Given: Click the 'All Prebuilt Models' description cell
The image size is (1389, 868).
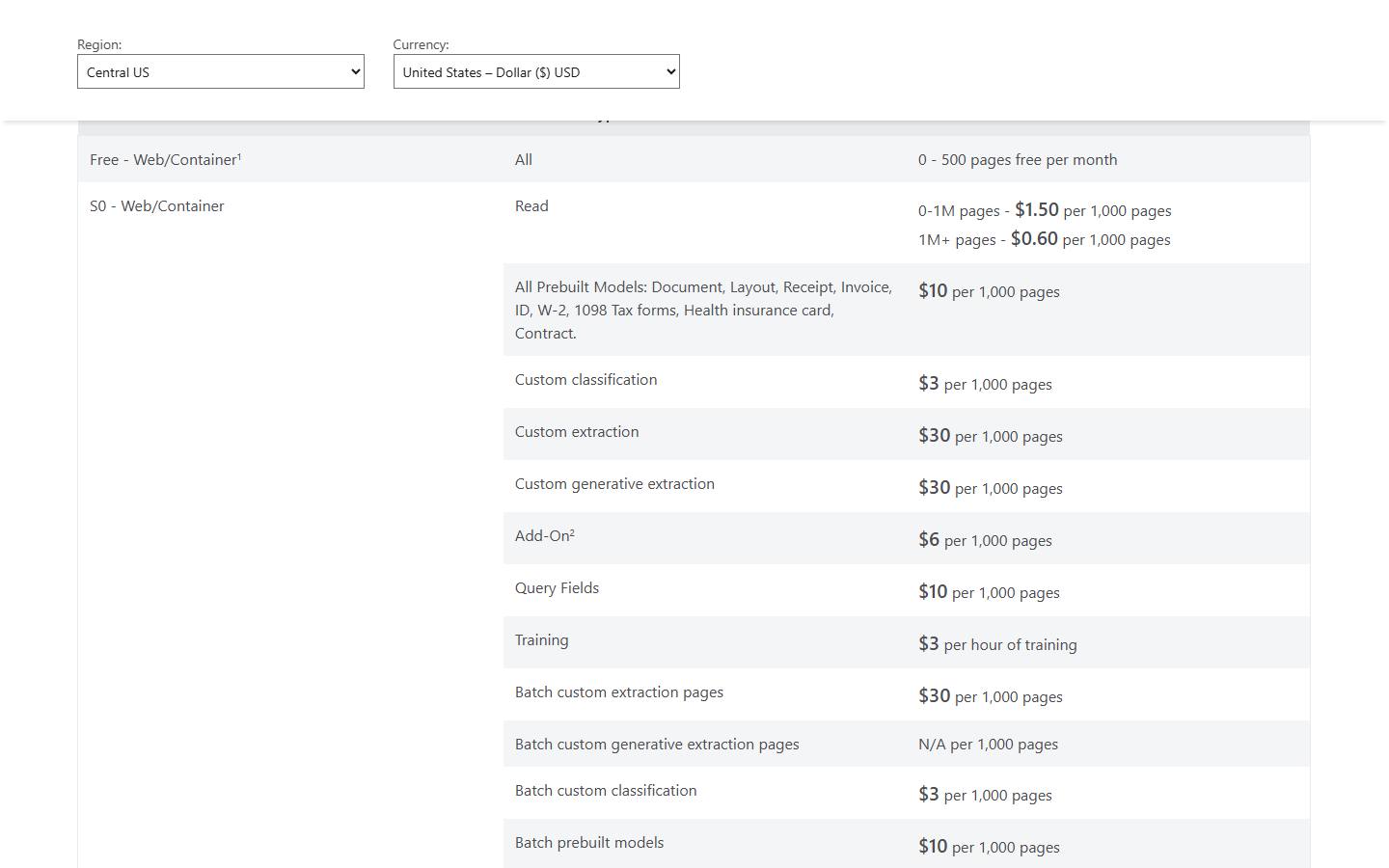Looking at the screenshot, I should tap(704, 310).
